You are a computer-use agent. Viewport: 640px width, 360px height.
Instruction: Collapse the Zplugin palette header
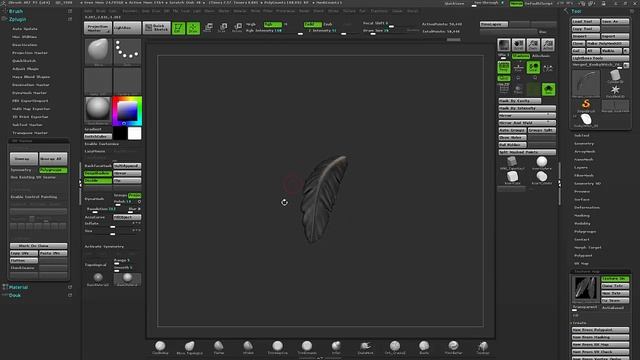18,19
